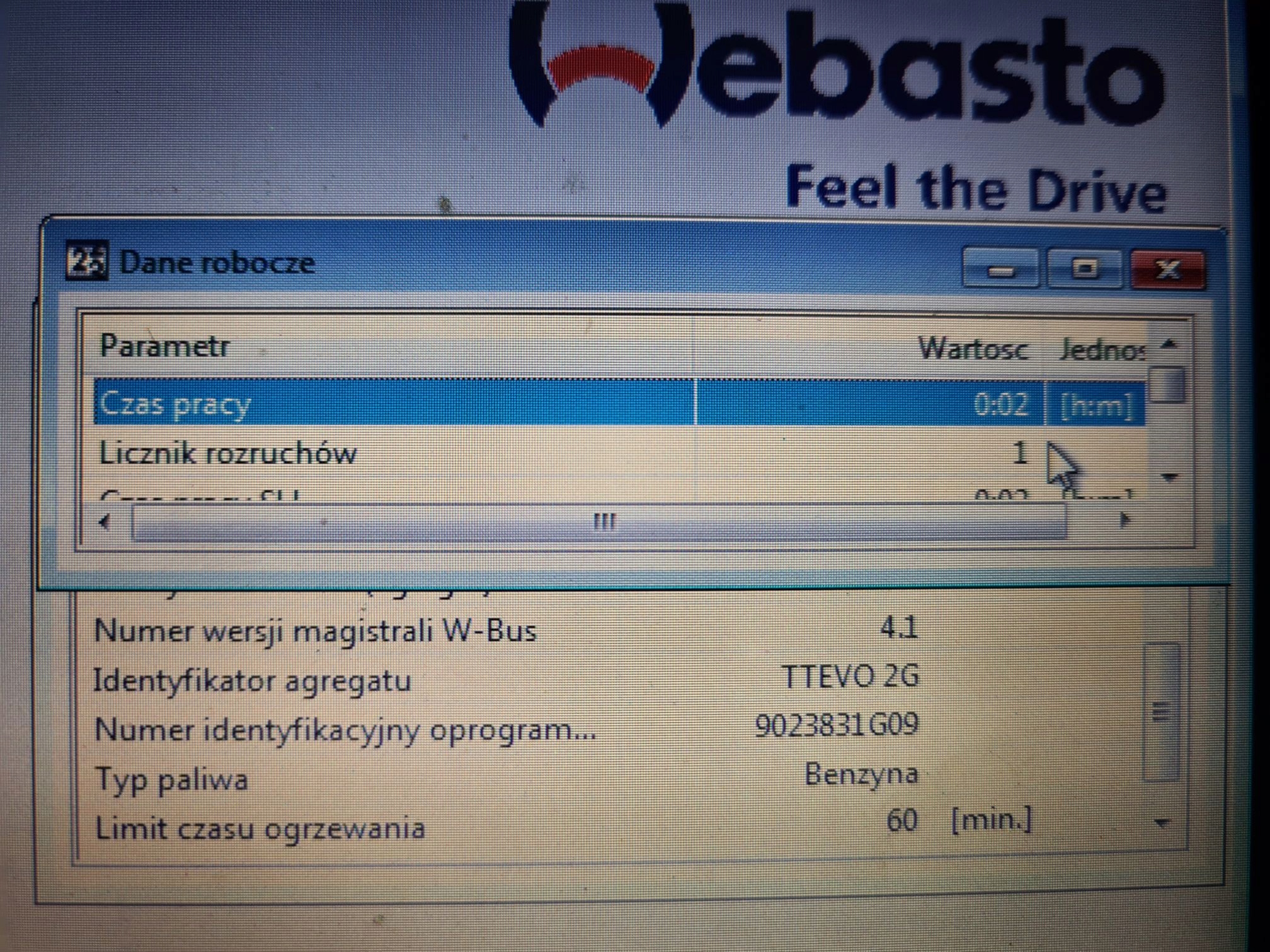The width and height of the screenshot is (1270, 952).
Task: Select the Czas pracy row
Action: (x=176, y=404)
